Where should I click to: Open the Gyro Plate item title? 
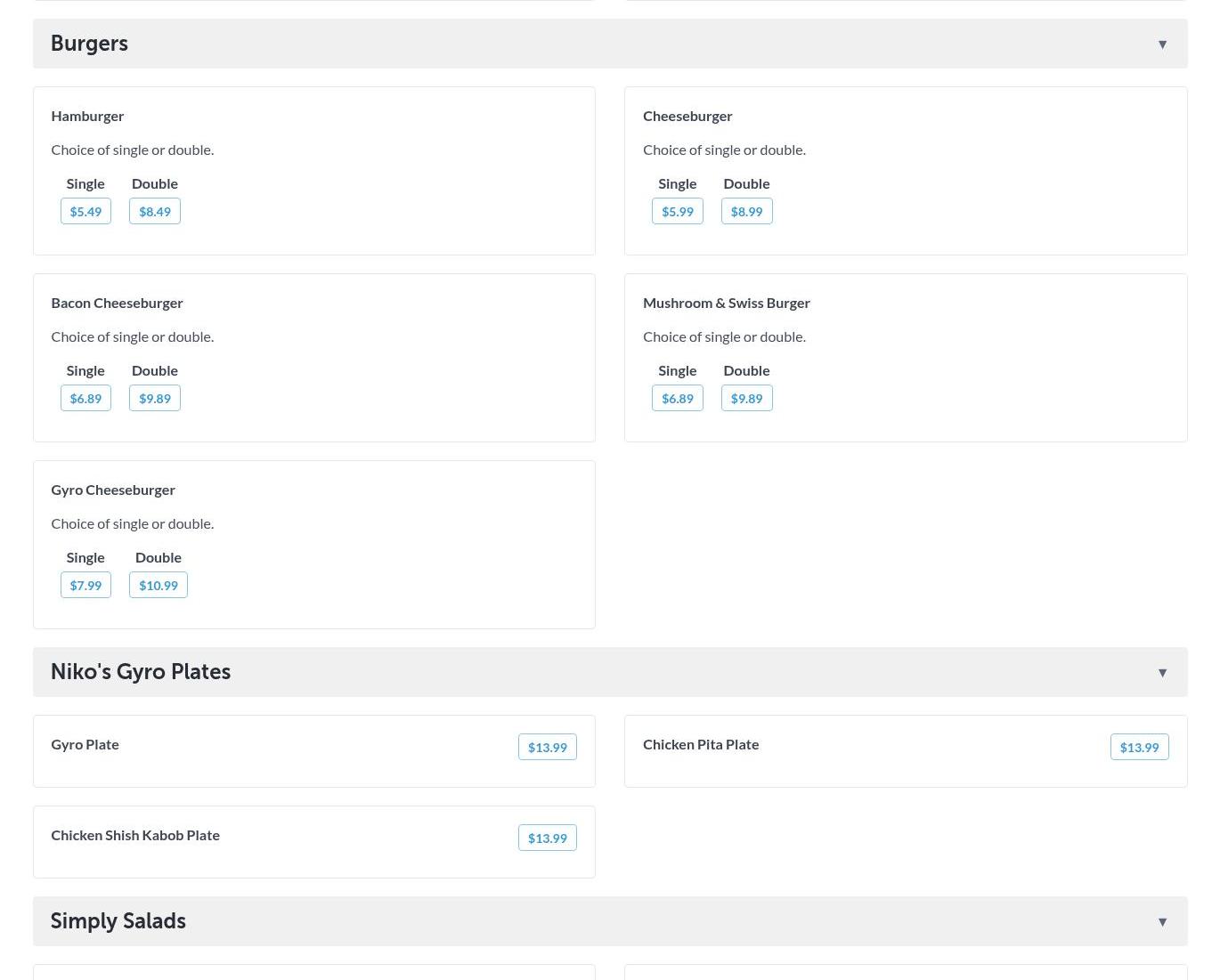[x=85, y=745]
